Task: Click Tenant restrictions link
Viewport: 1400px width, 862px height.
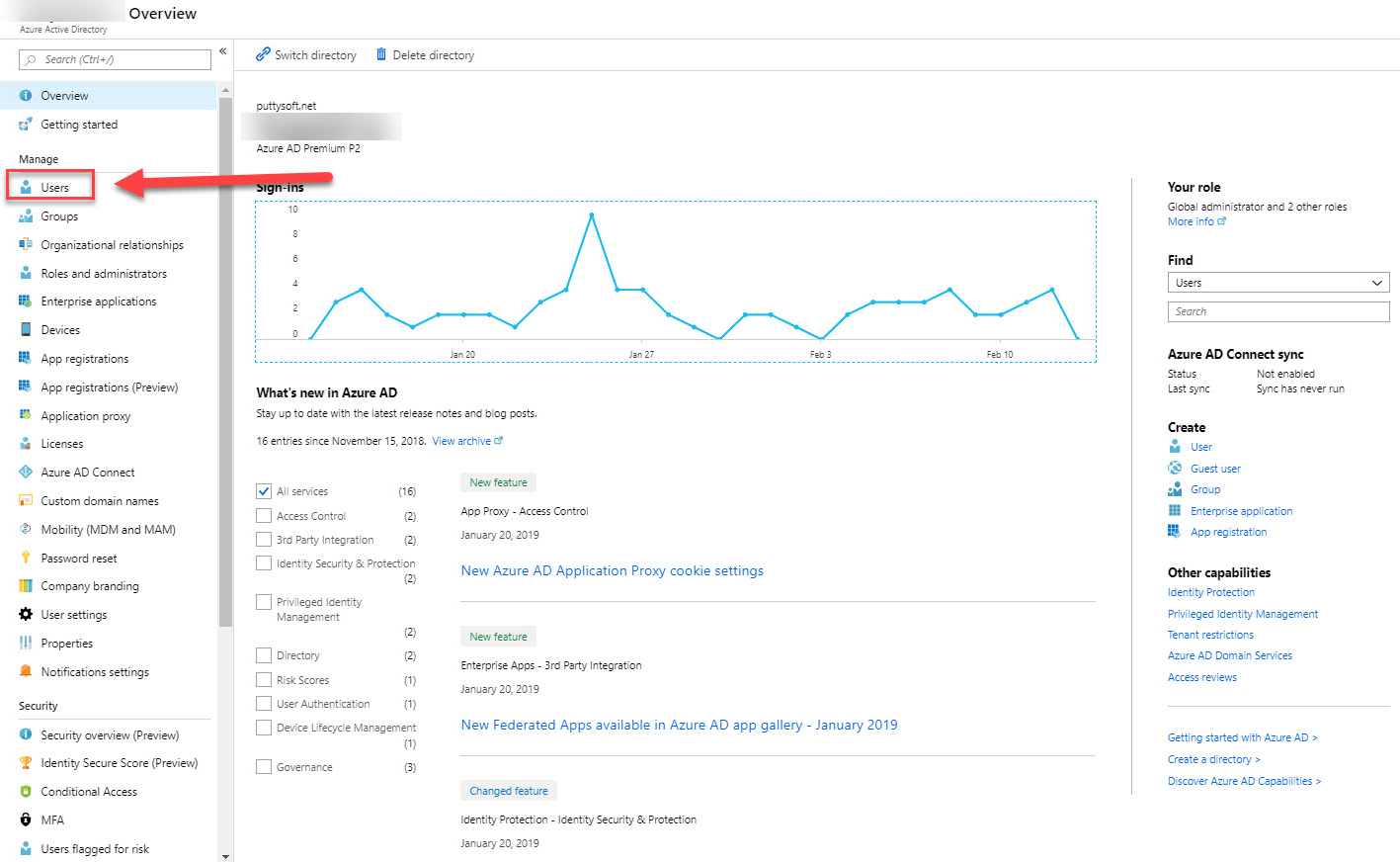Action: click(1210, 636)
